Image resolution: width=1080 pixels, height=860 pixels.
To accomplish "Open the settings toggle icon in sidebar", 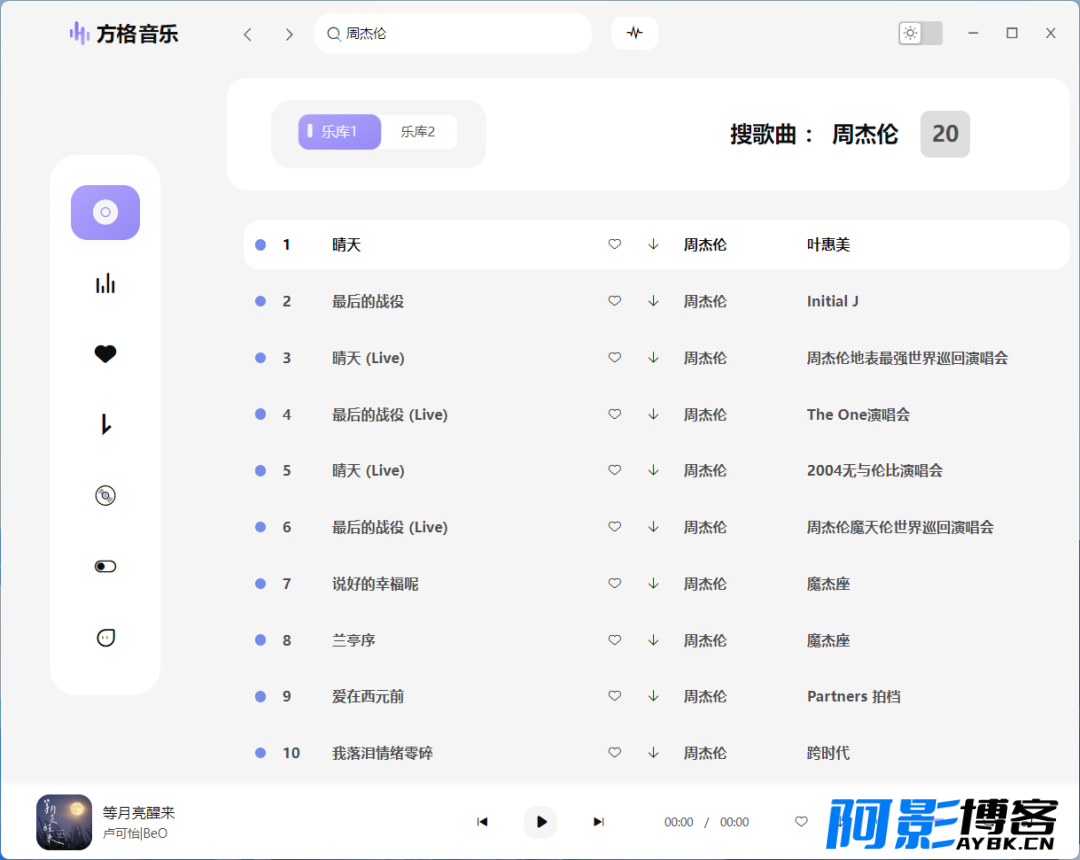I will (105, 566).
